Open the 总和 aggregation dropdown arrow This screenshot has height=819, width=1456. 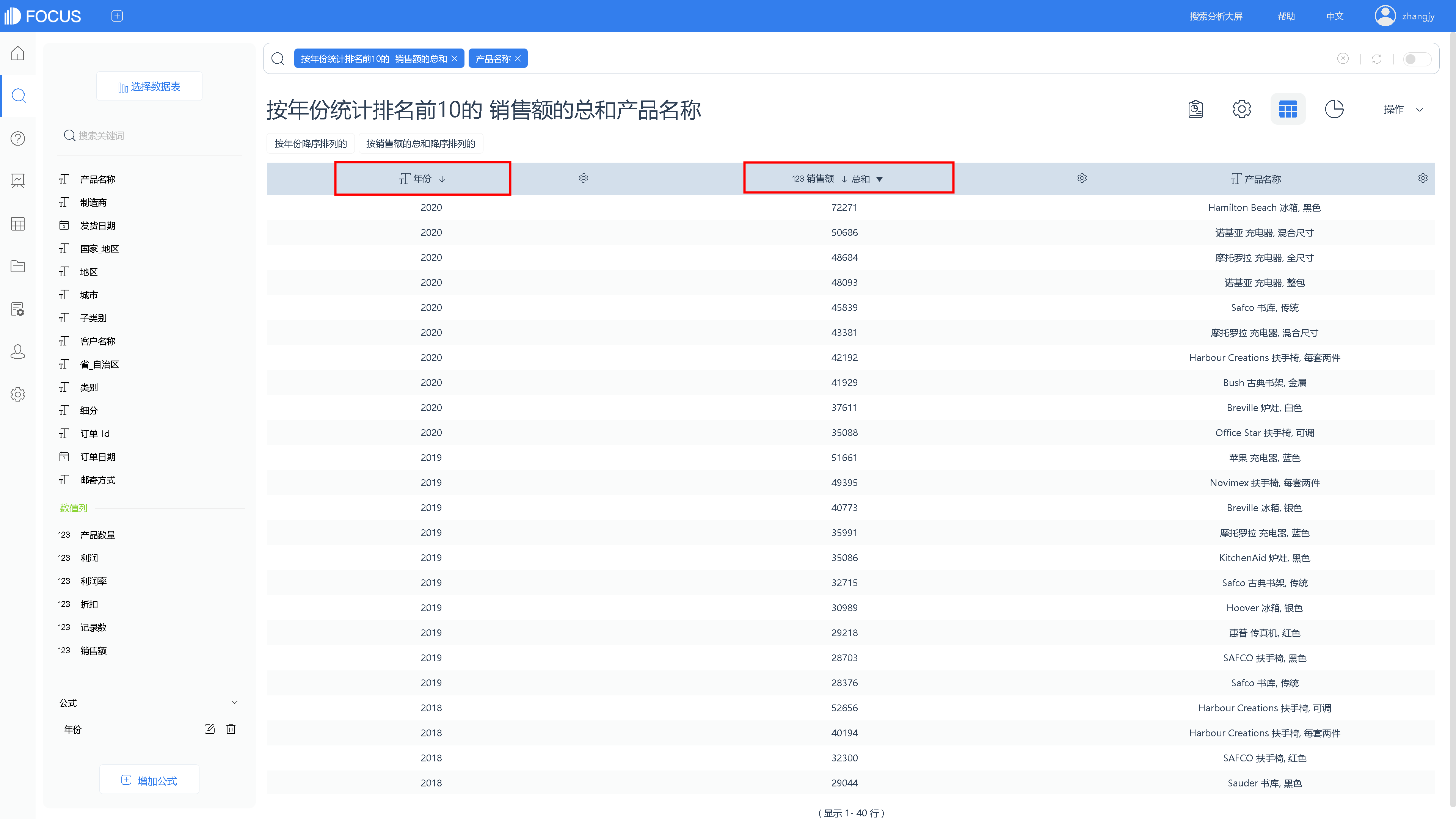coord(880,179)
